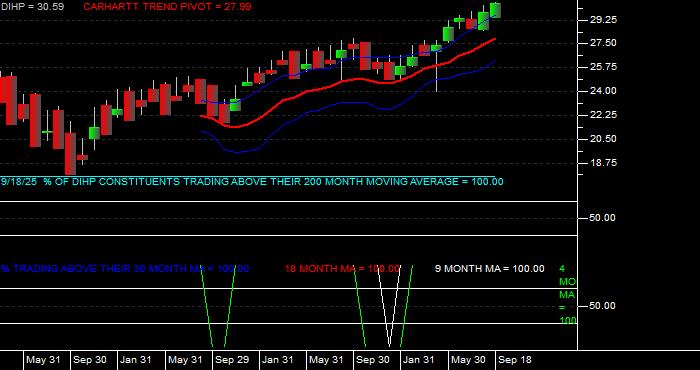The width and height of the screenshot is (700, 370).
Task: Click the May 30 date axis label
Action: (x=468, y=360)
